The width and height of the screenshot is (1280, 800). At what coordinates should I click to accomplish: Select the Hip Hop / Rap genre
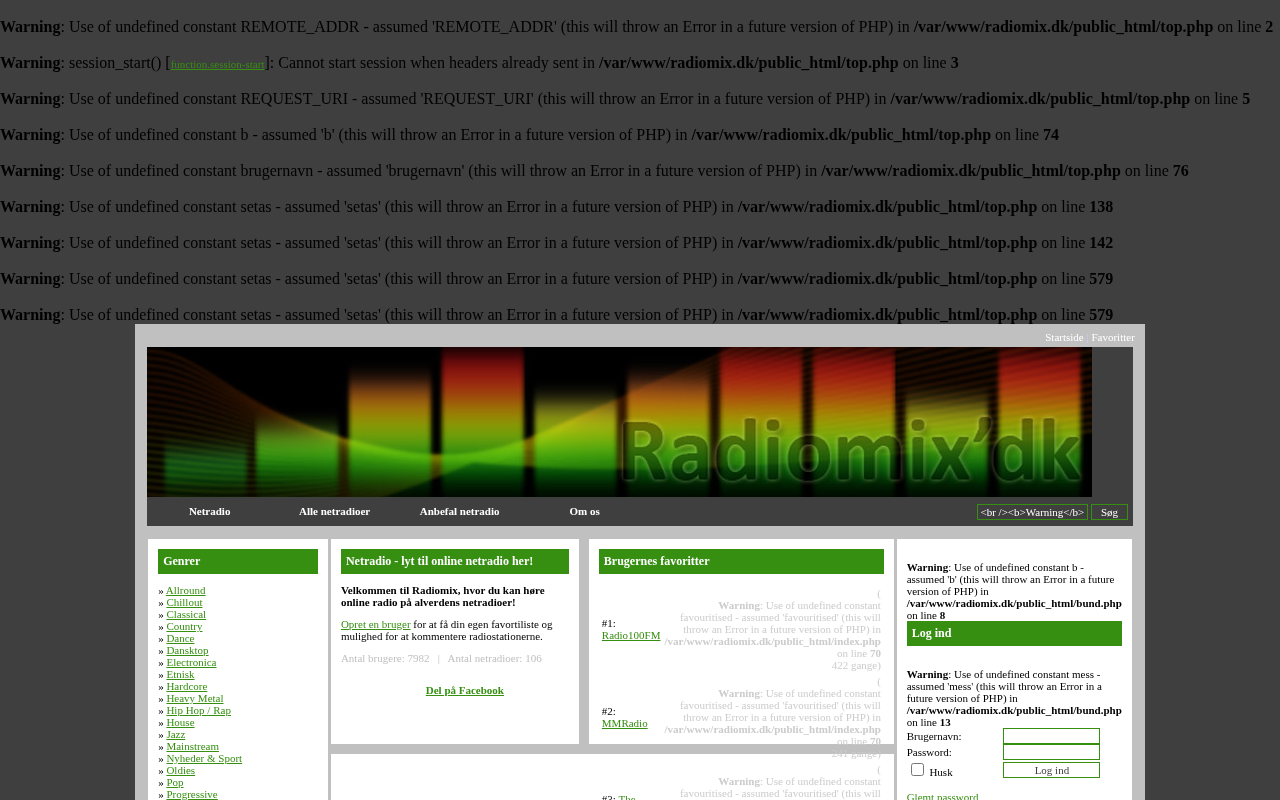[198, 711]
